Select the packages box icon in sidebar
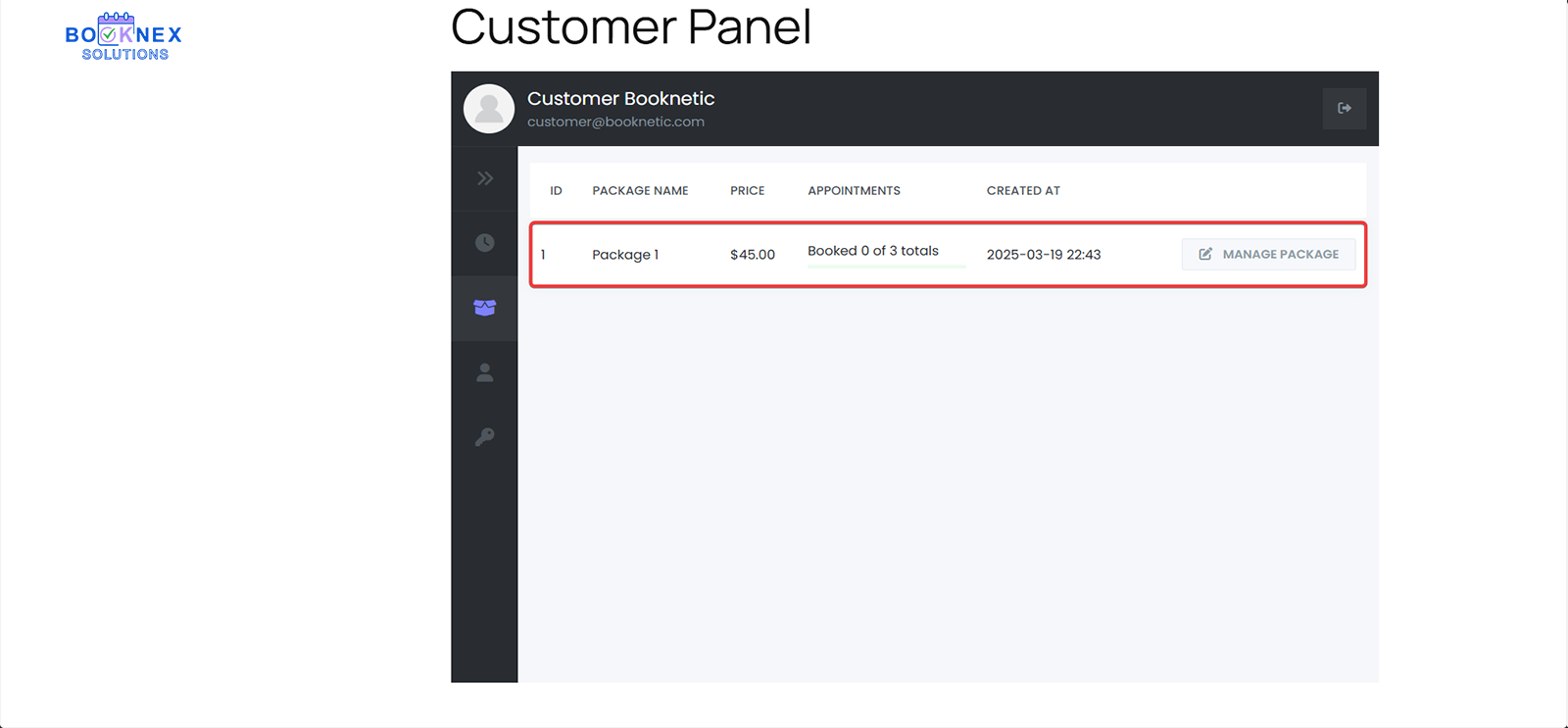This screenshot has height=728, width=1568. (x=485, y=308)
